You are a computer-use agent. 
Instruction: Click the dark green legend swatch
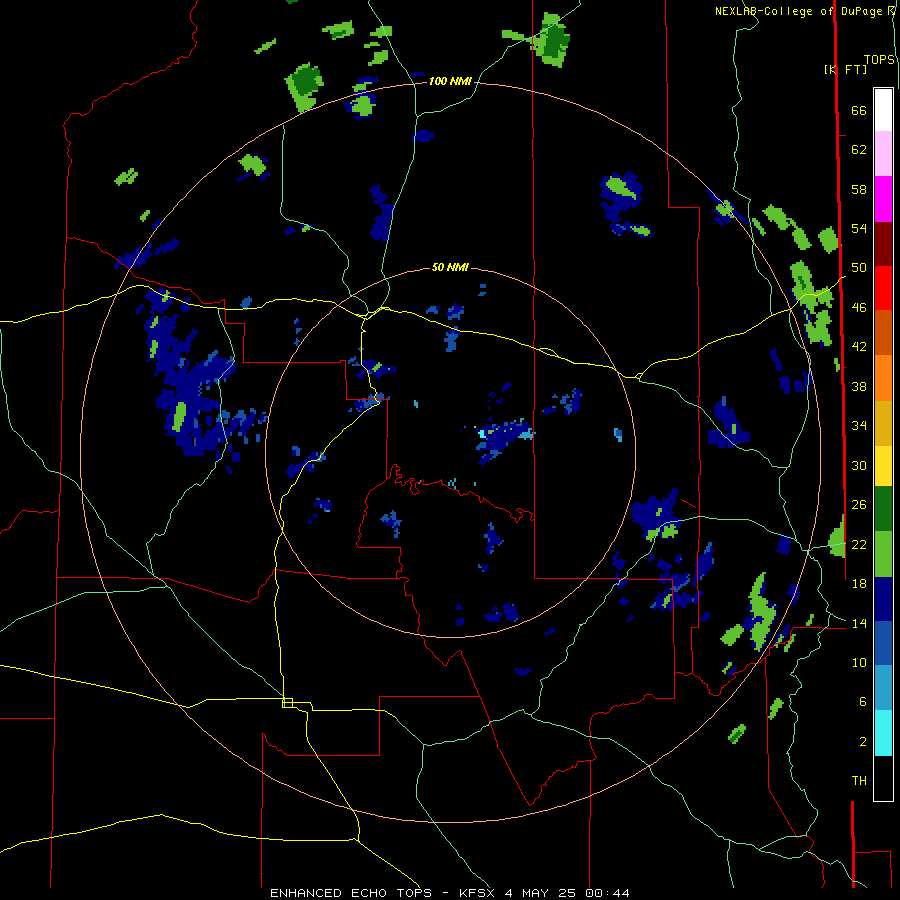[883, 509]
